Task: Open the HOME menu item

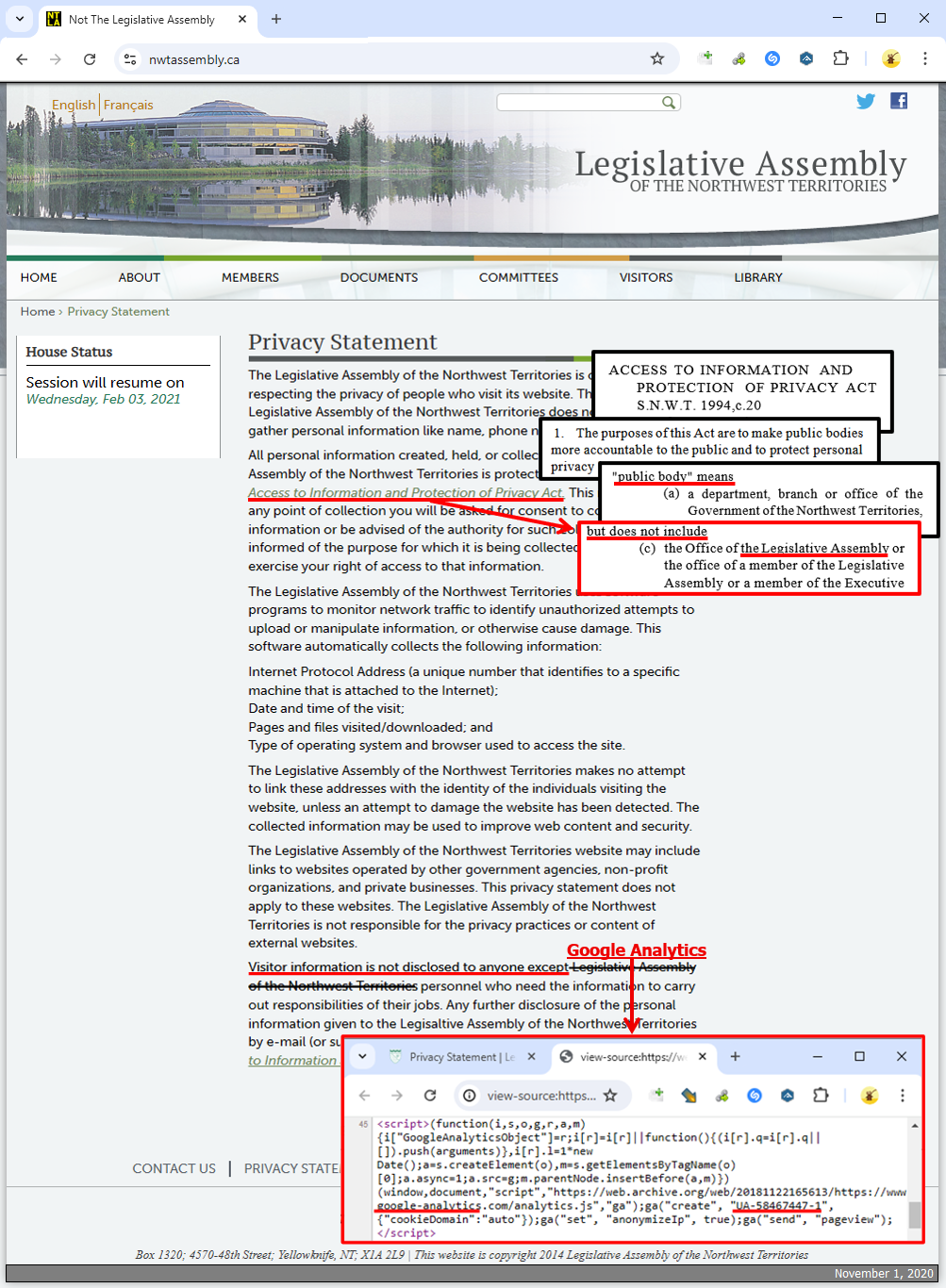Action: (x=39, y=277)
